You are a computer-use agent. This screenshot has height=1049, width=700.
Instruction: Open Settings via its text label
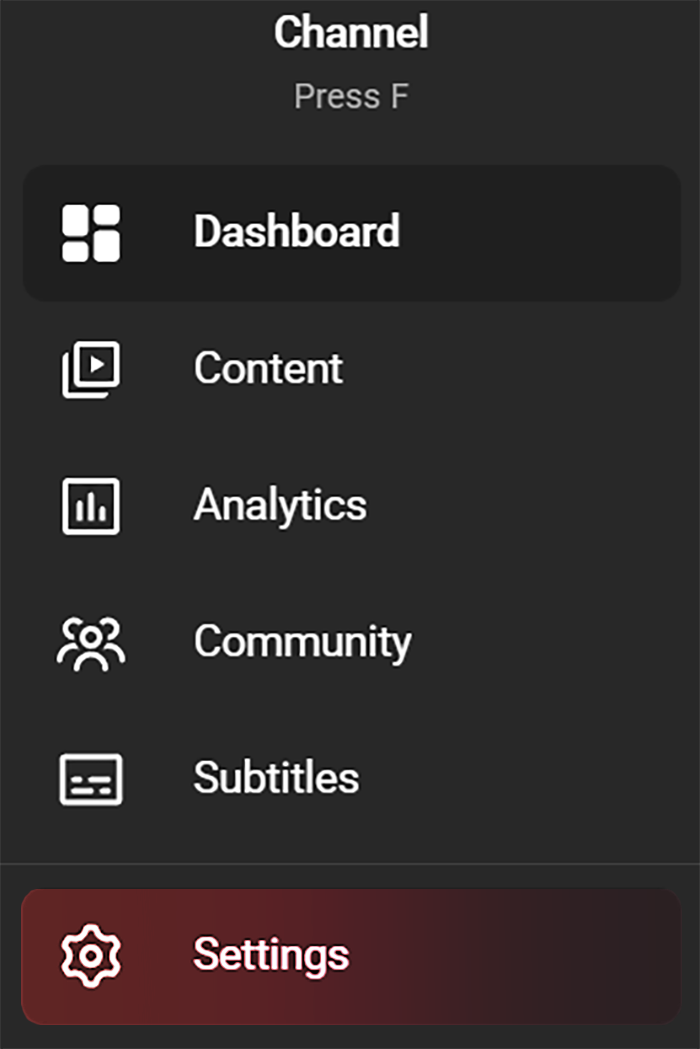click(x=271, y=955)
